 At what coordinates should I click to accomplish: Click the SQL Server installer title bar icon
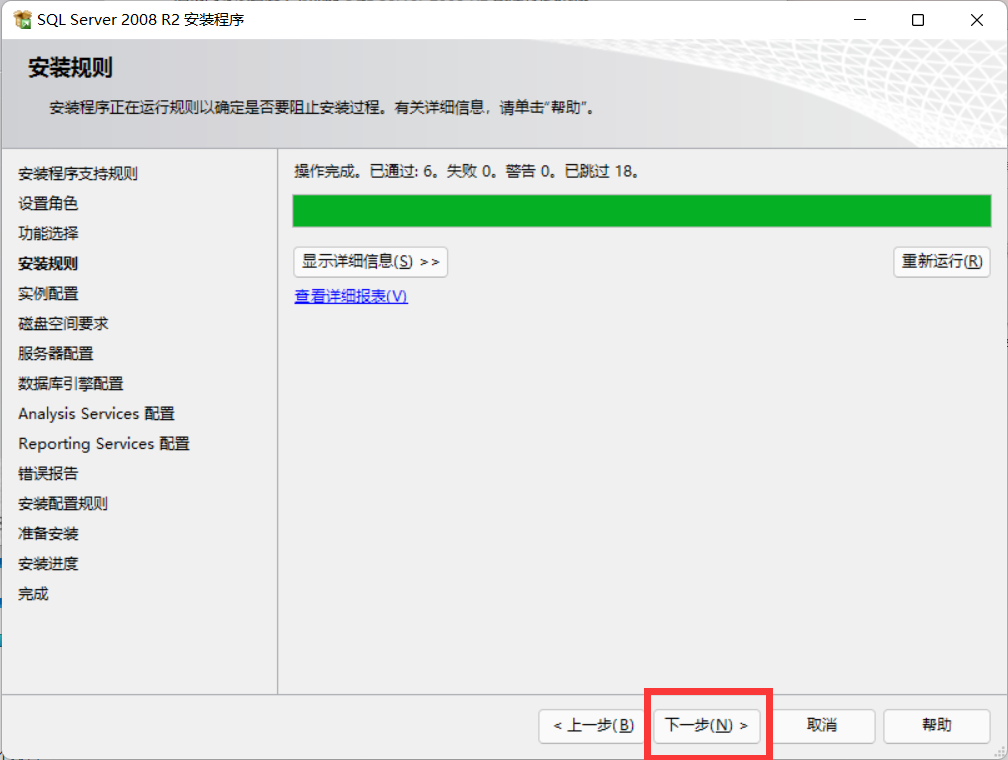click(22, 20)
